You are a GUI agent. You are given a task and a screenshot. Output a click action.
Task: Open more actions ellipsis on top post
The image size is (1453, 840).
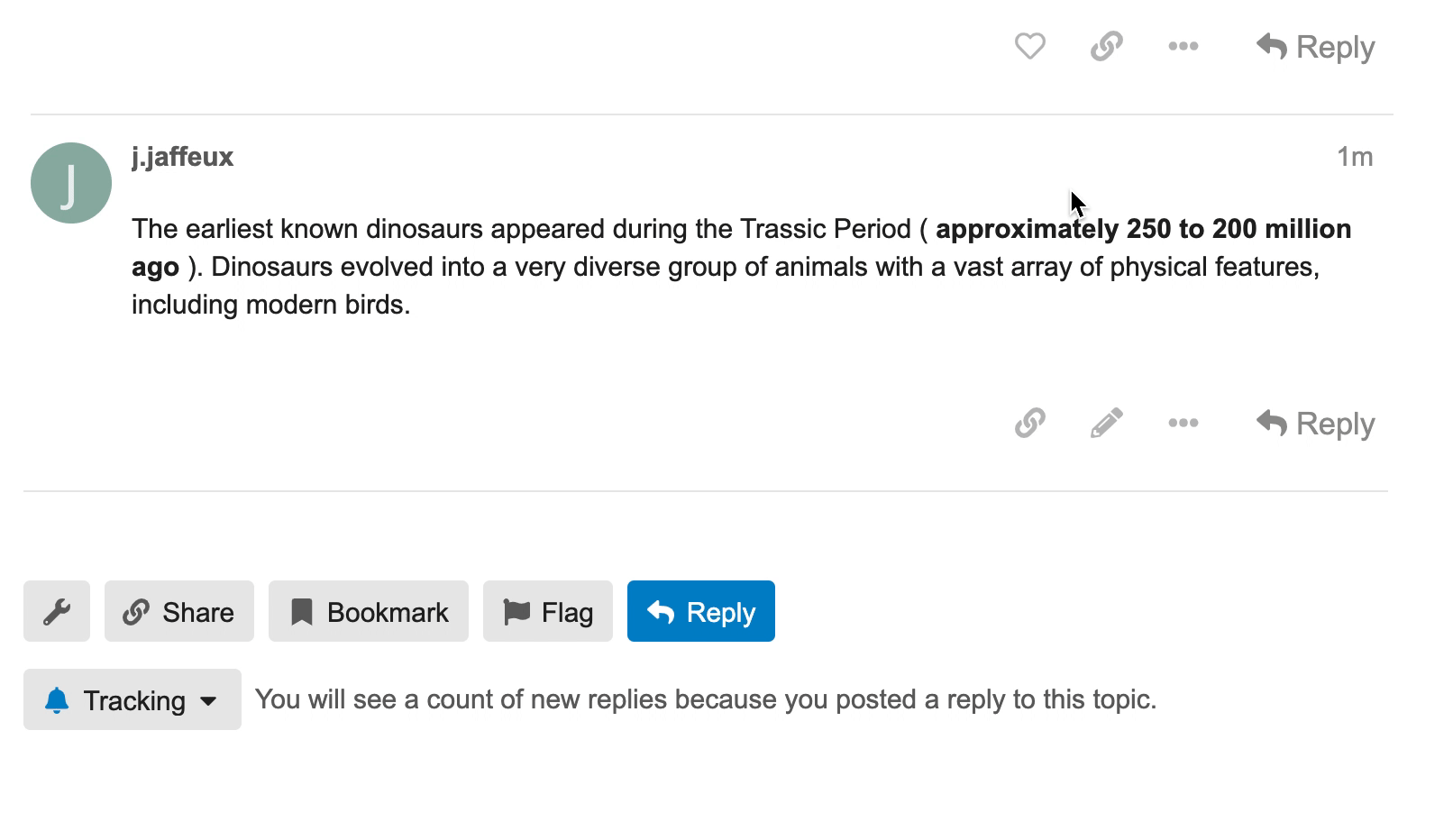pyautogui.click(x=1183, y=46)
